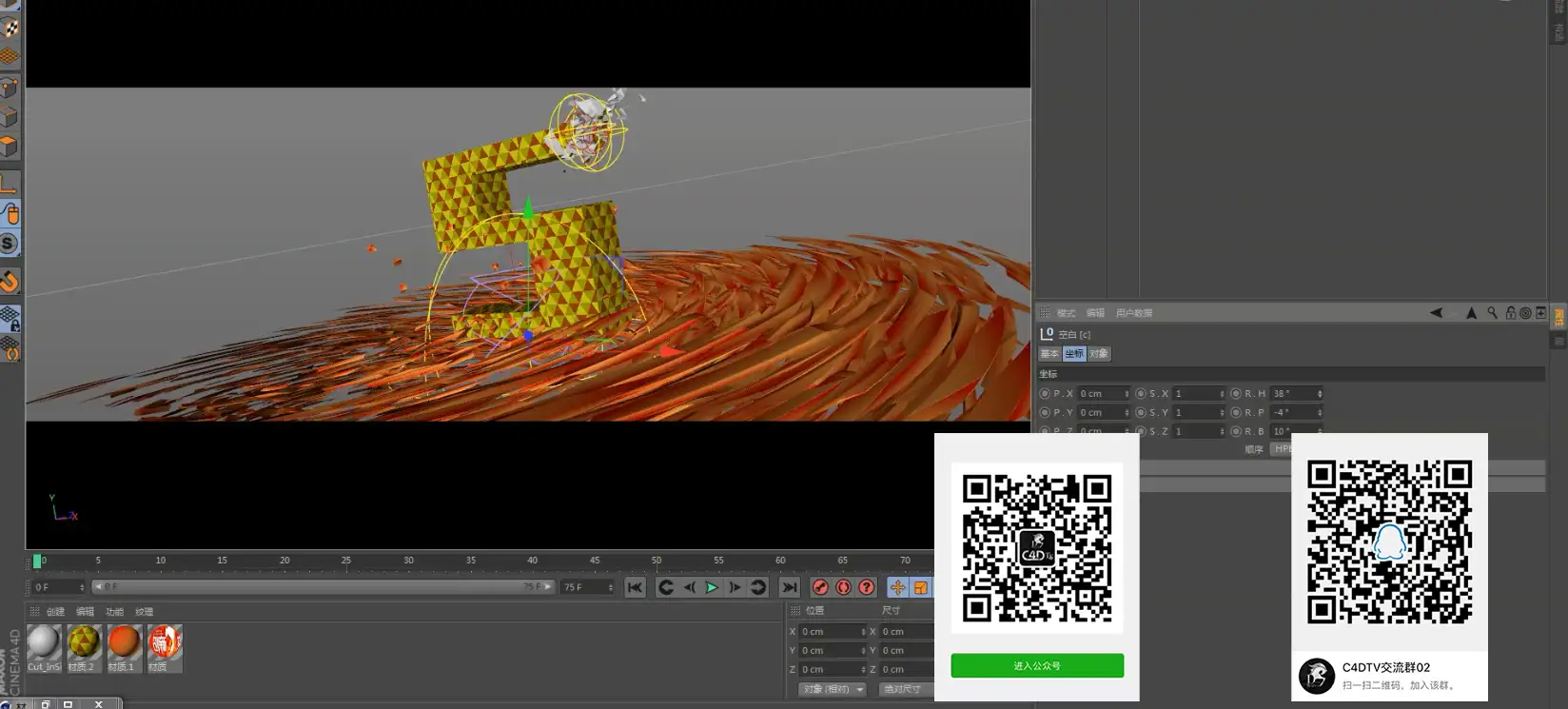The image size is (1568, 709).
Task: Toggle the Position keyframe move icon
Action: pyautogui.click(x=897, y=587)
